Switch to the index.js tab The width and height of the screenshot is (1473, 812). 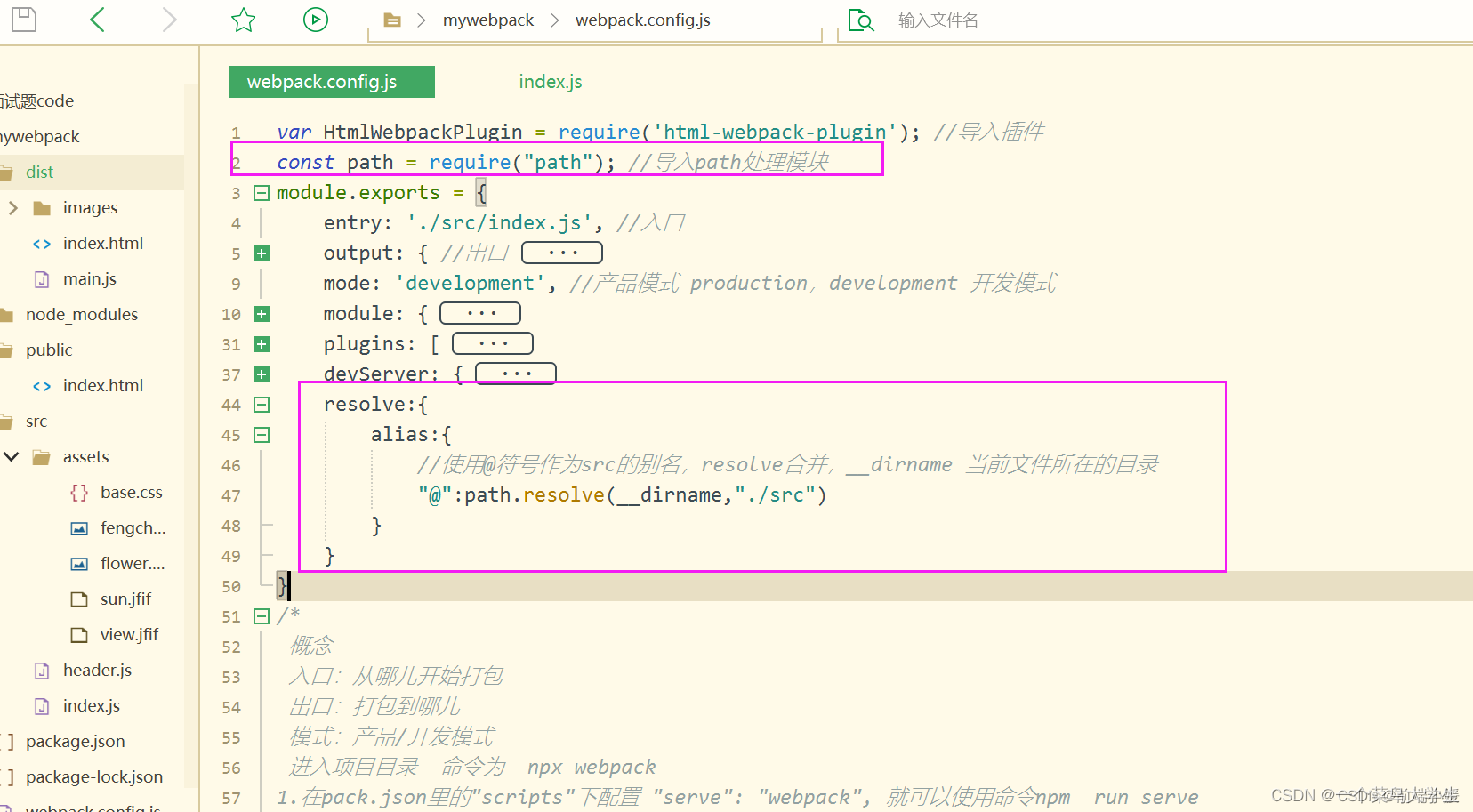(551, 82)
